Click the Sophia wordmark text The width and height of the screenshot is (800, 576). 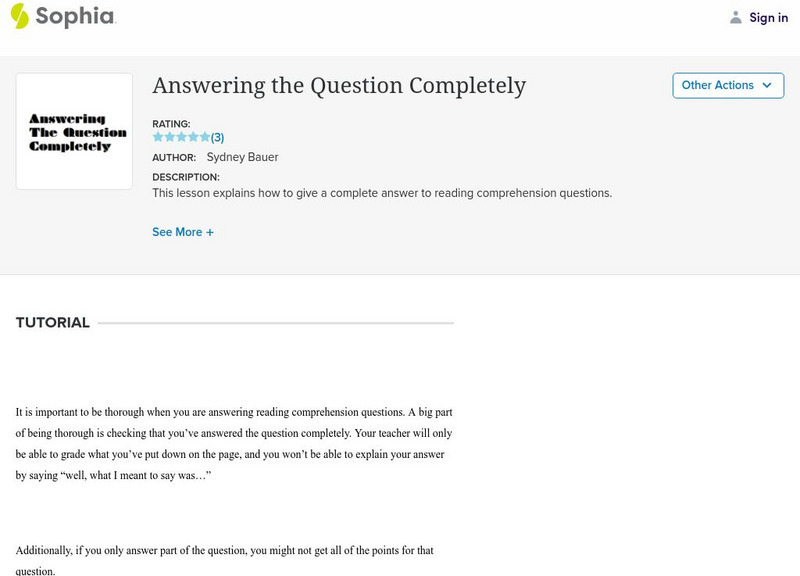coord(75,17)
